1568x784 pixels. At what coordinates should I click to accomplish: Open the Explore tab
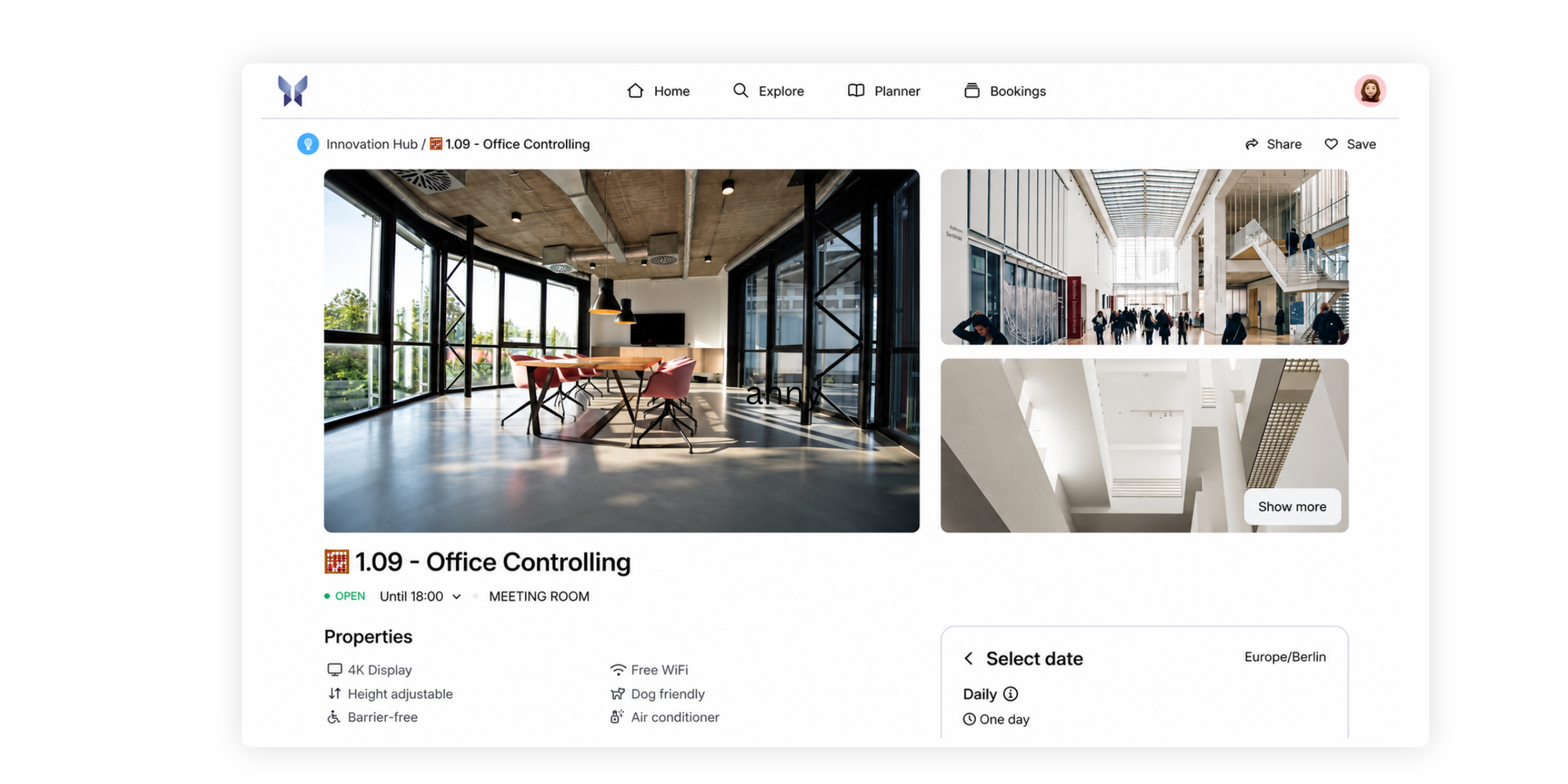tap(768, 91)
